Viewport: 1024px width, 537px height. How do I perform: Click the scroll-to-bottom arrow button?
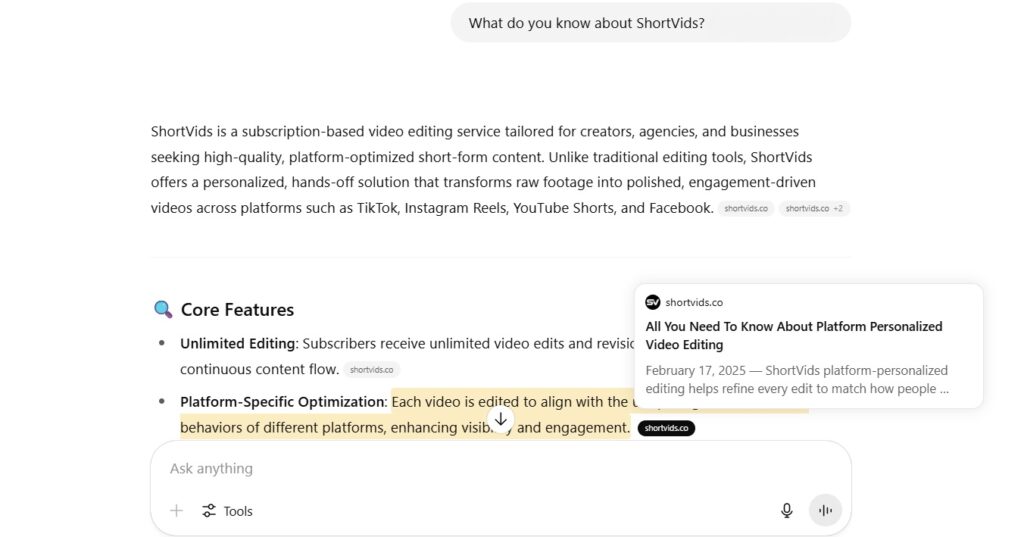501,419
